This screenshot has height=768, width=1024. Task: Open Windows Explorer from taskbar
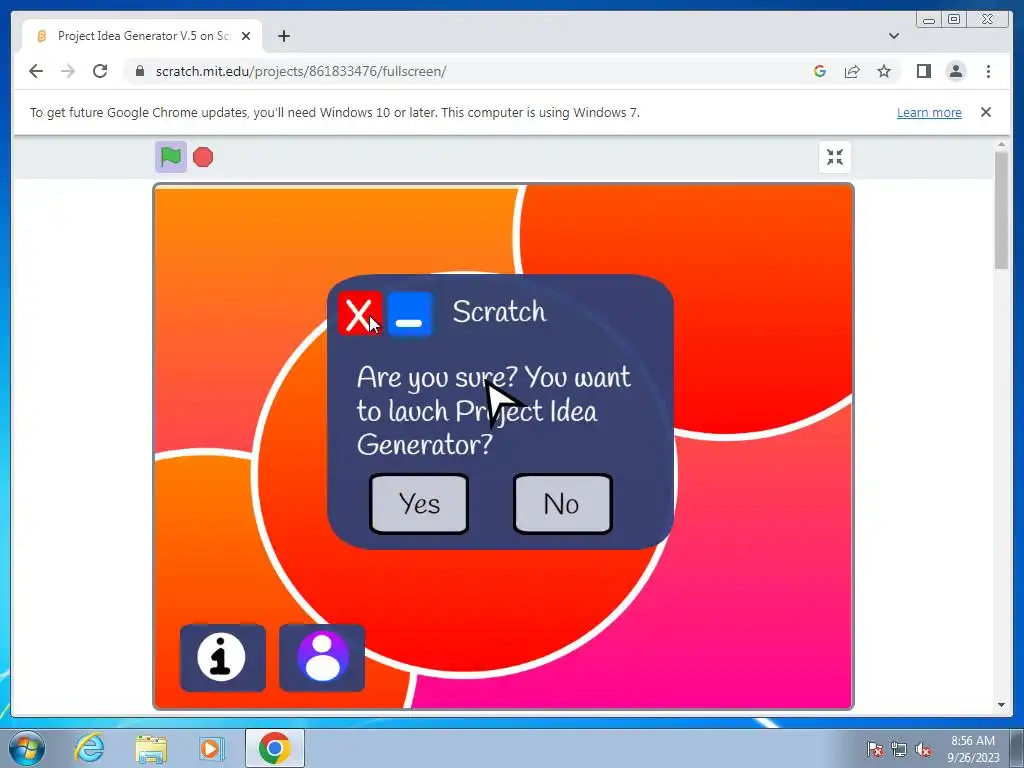point(150,748)
